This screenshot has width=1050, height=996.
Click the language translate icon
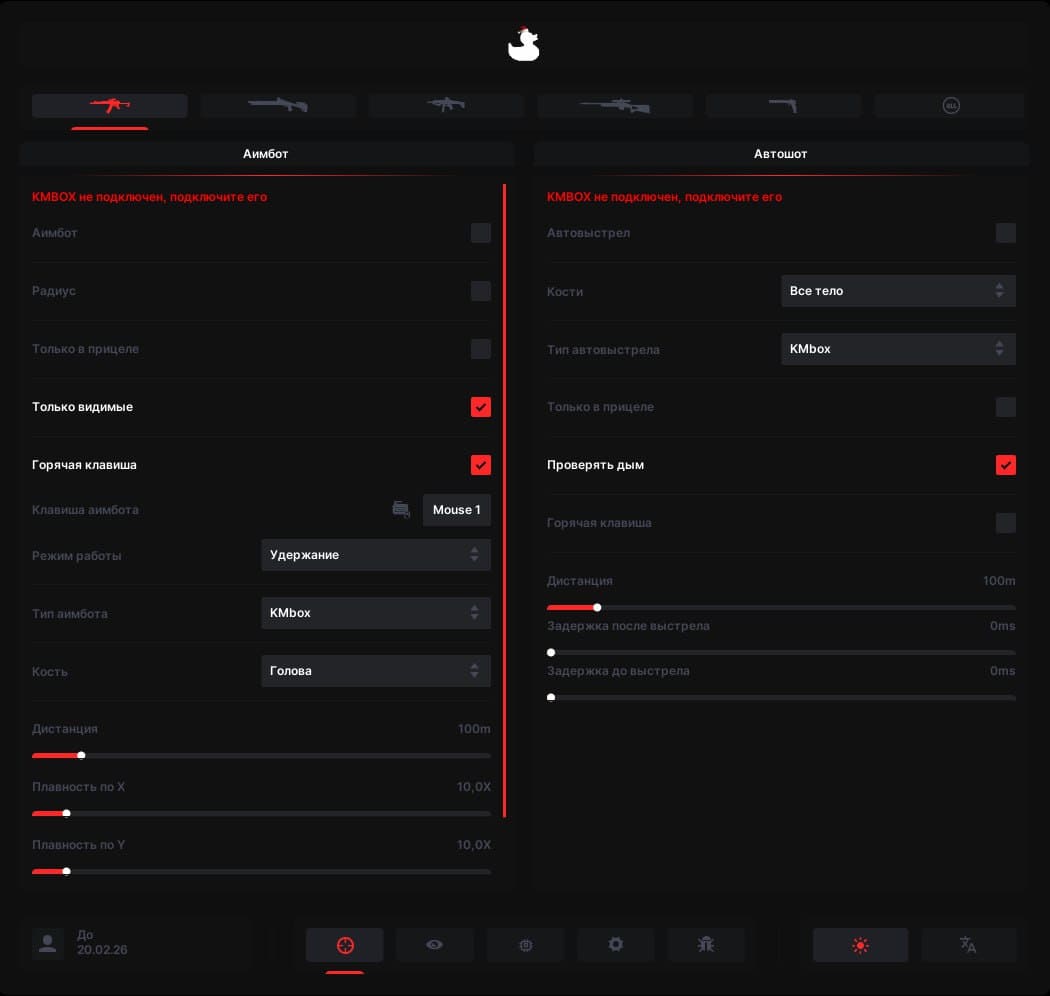point(967,944)
